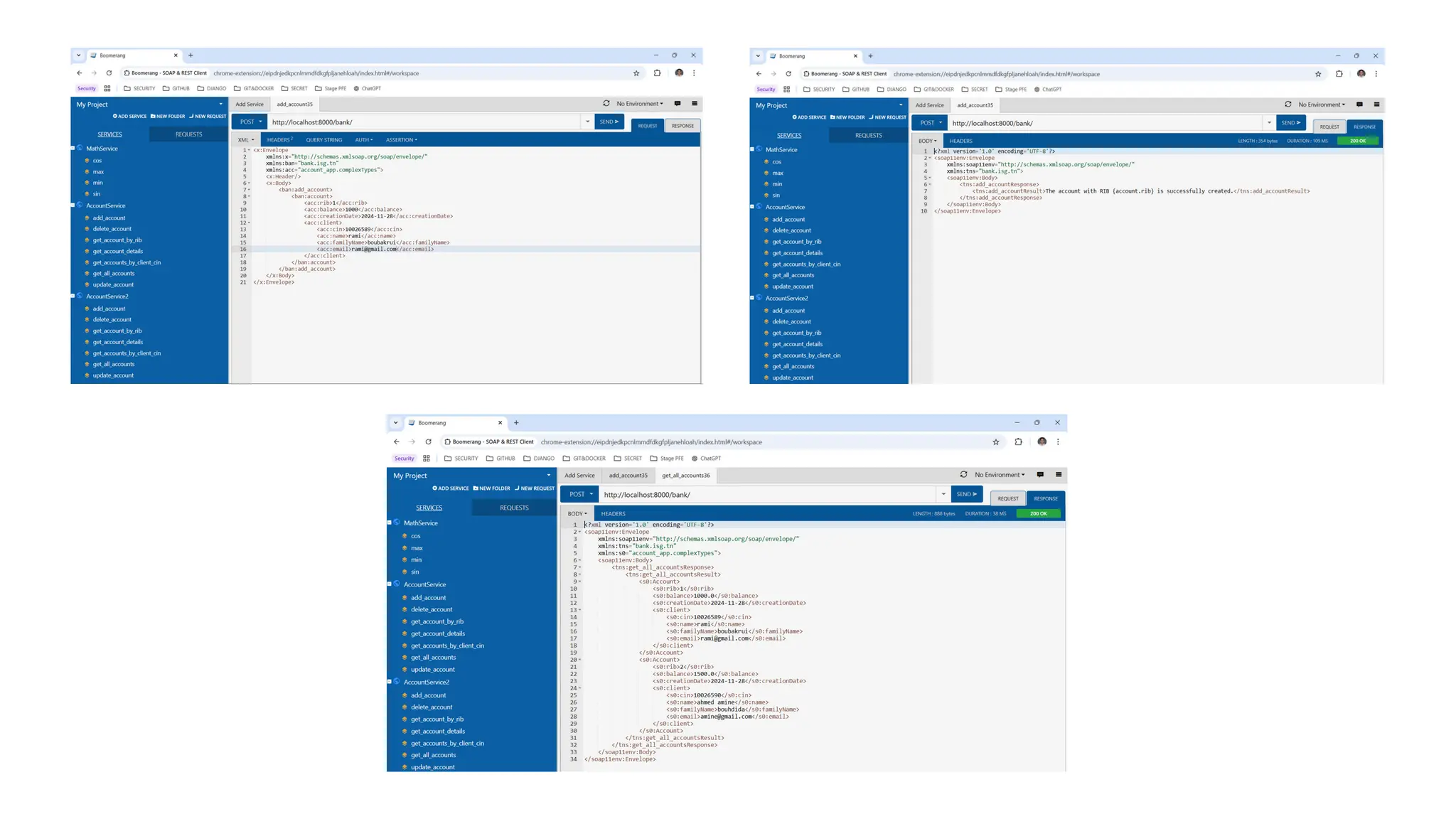Open hamburger menu icon in top-right window

[x=1376, y=105]
